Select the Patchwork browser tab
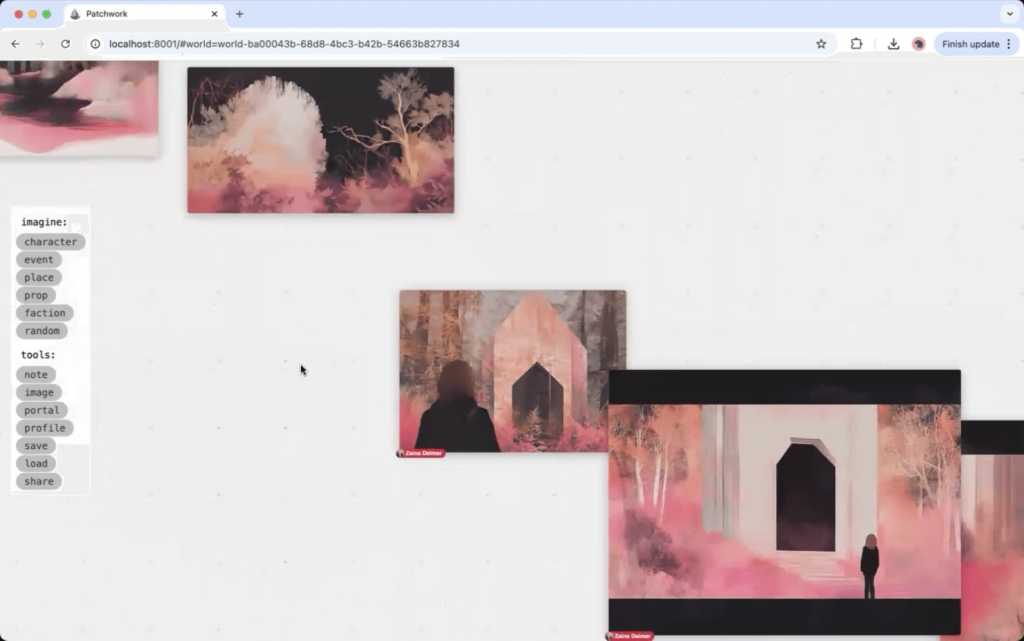Screen dimensions: 1024x641 pyautogui.click(x=140, y=14)
